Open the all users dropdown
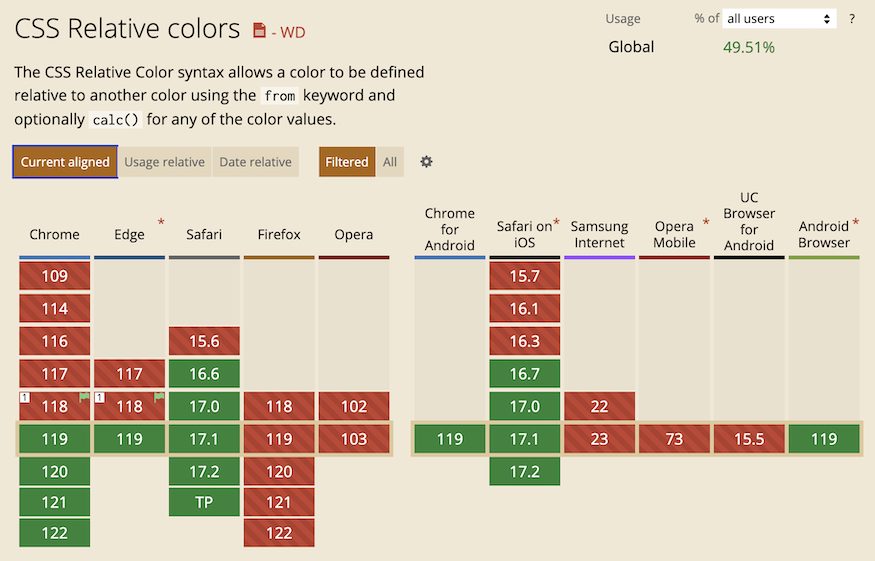Viewport: 875px width, 561px height. coord(779,19)
